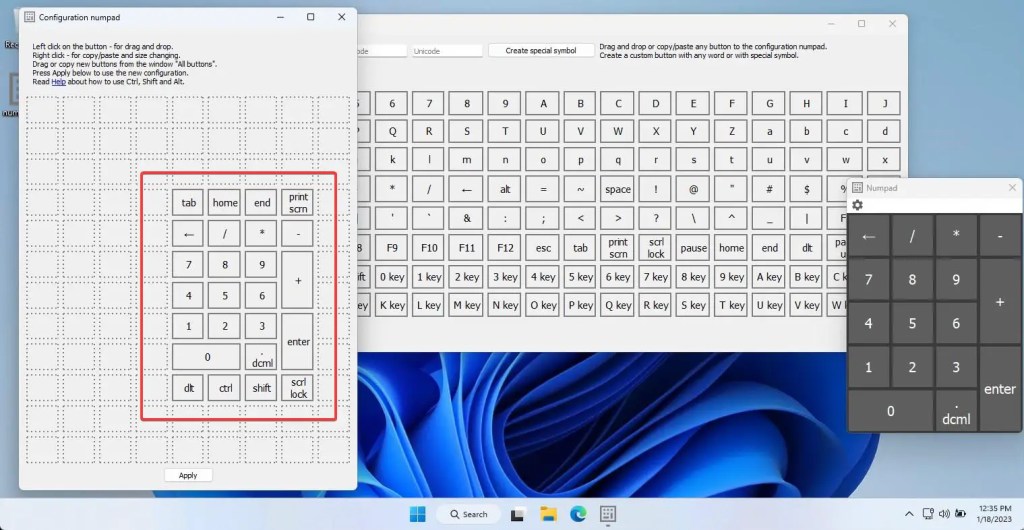Pick the space button in All buttons window

click(618, 189)
